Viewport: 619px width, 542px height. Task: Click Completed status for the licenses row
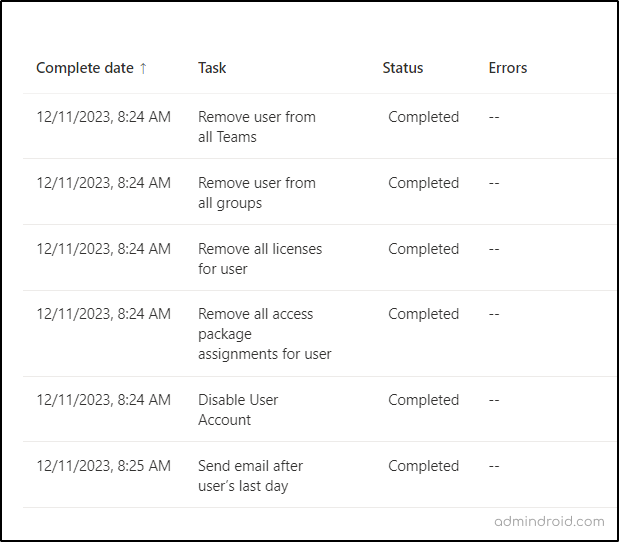click(423, 249)
